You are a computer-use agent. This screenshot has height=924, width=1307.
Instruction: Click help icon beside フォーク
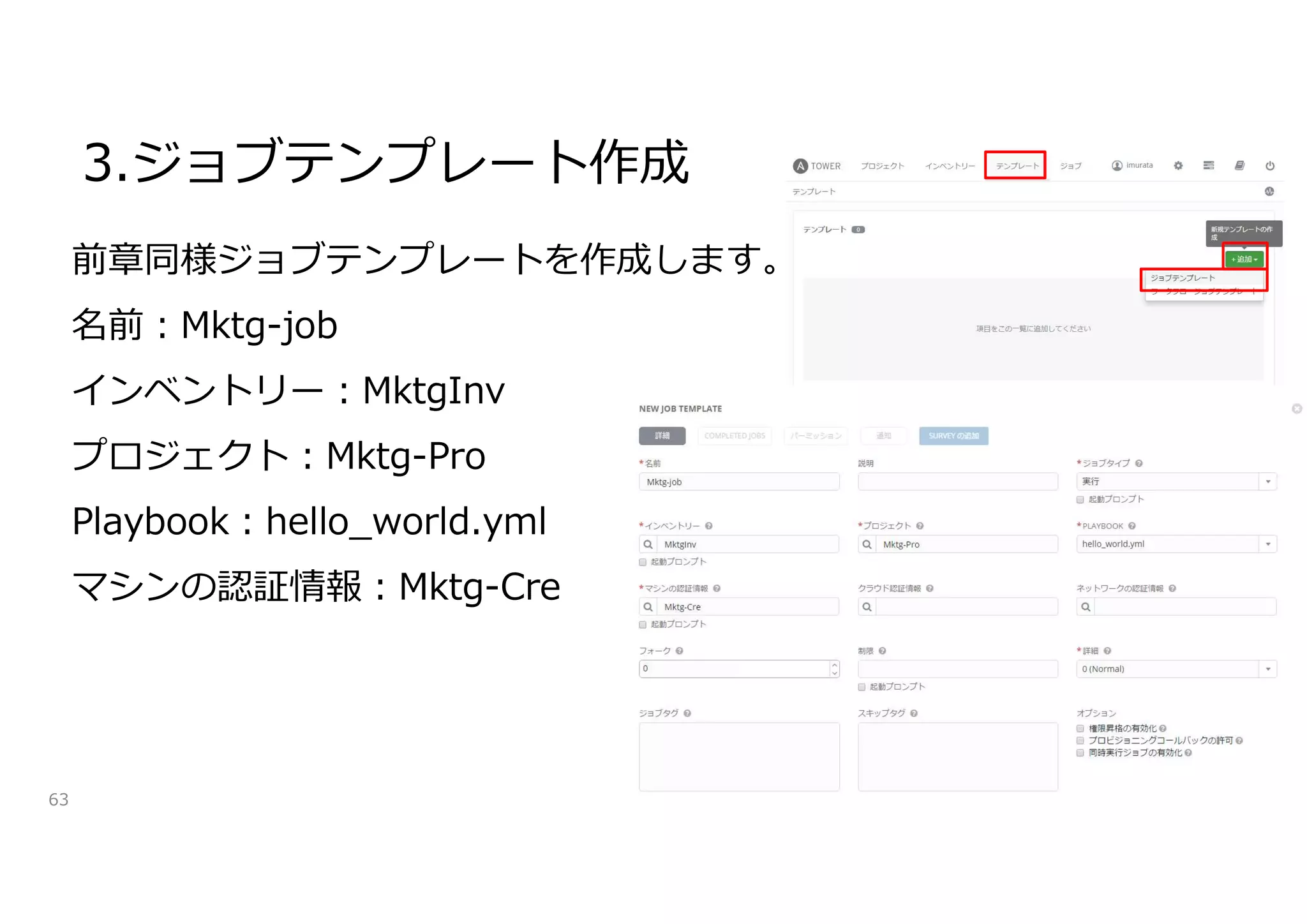(680, 651)
